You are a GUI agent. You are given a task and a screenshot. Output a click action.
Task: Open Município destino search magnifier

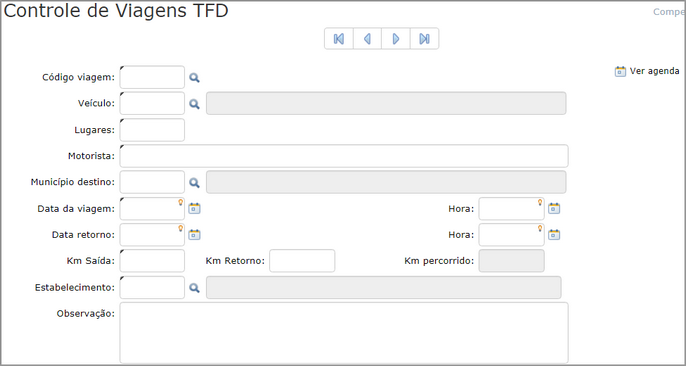[x=194, y=183]
